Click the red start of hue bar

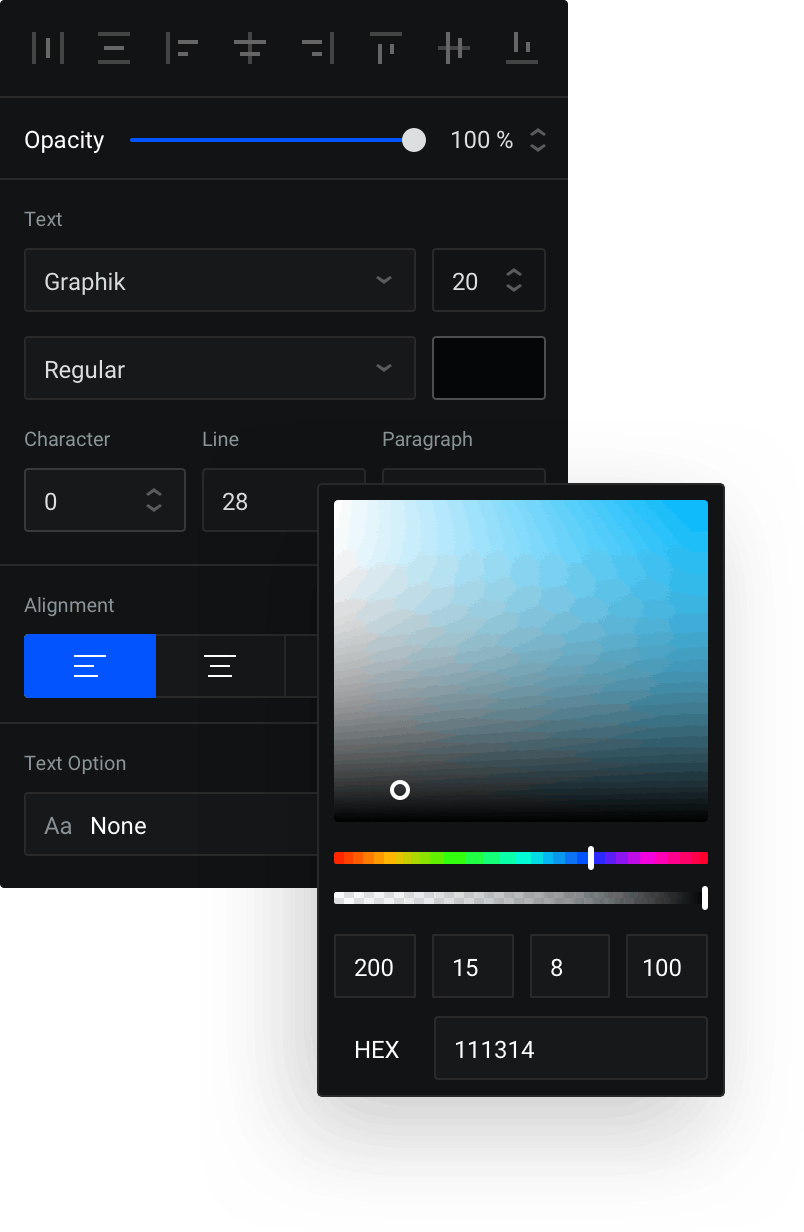340,858
